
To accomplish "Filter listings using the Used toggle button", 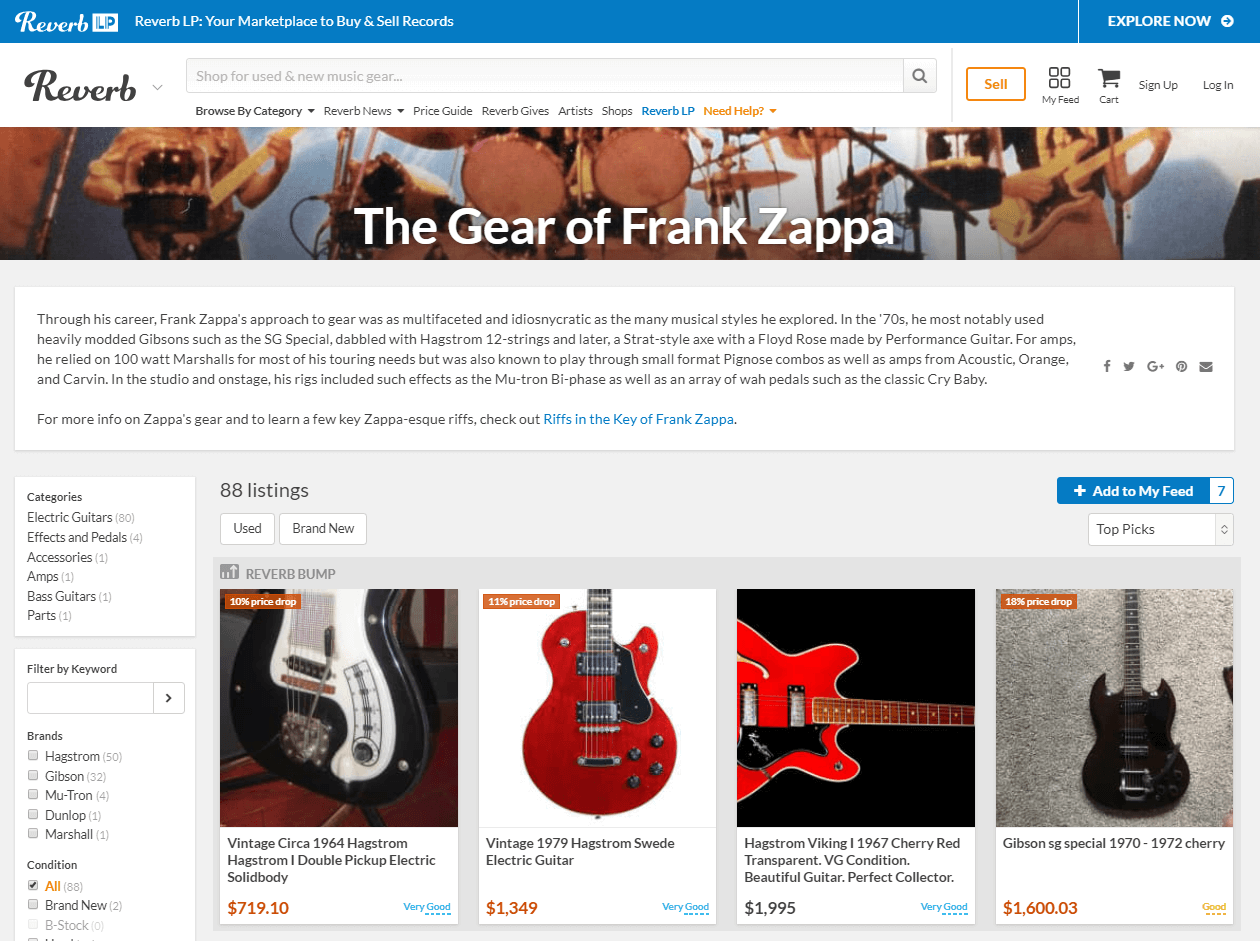I will pyautogui.click(x=247, y=528).
